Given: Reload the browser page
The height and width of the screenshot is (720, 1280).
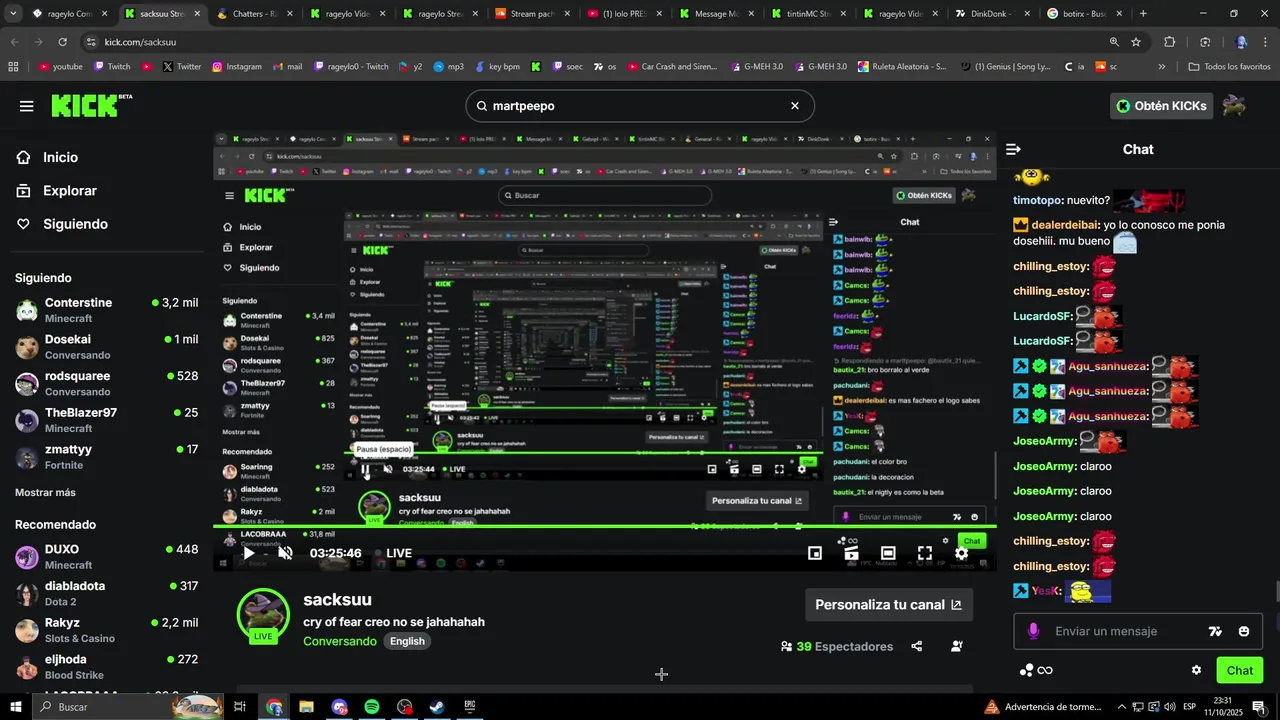Looking at the screenshot, I should click(62, 42).
